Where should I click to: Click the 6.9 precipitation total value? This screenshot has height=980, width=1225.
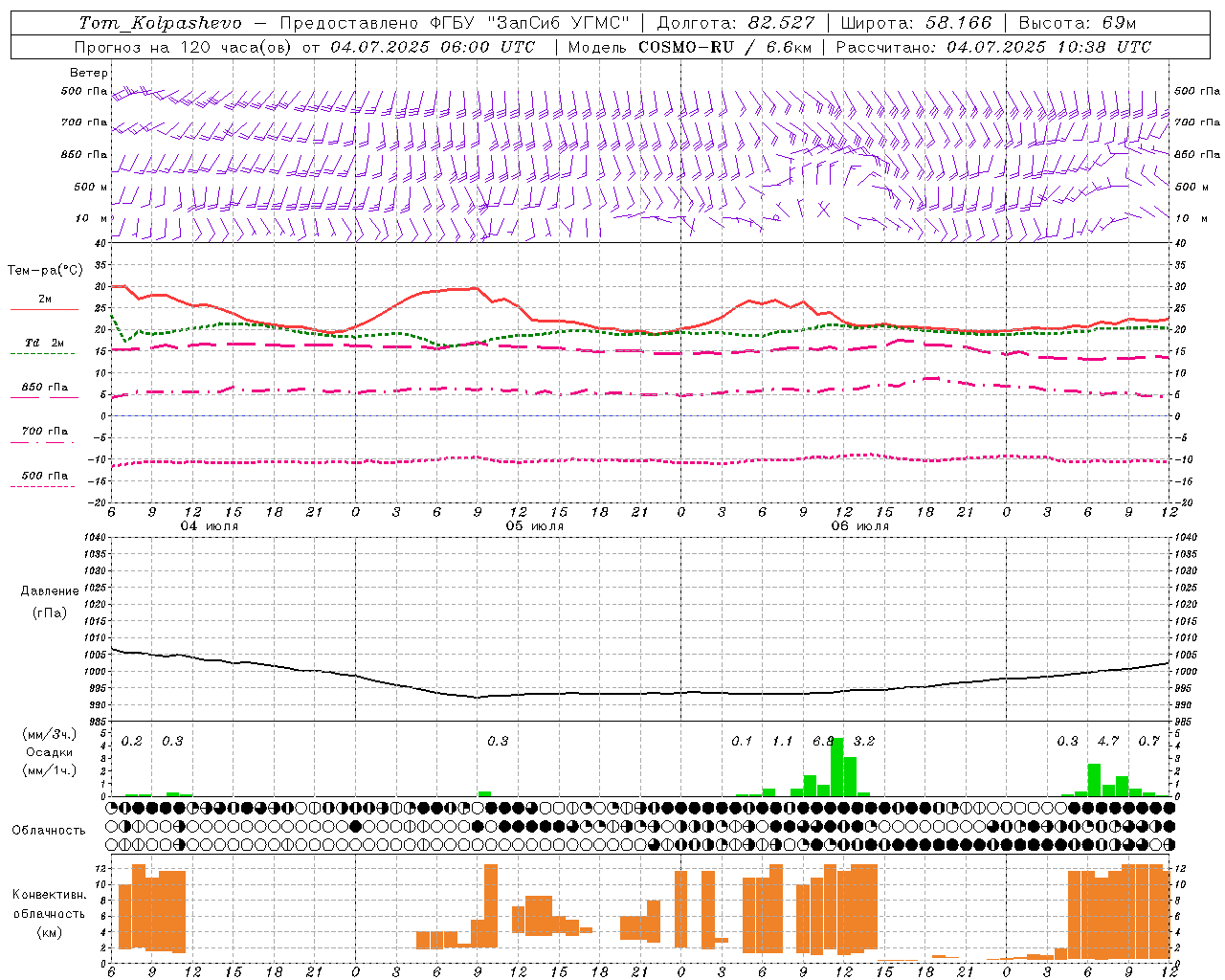pyautogui.click(x=823, y=742)
